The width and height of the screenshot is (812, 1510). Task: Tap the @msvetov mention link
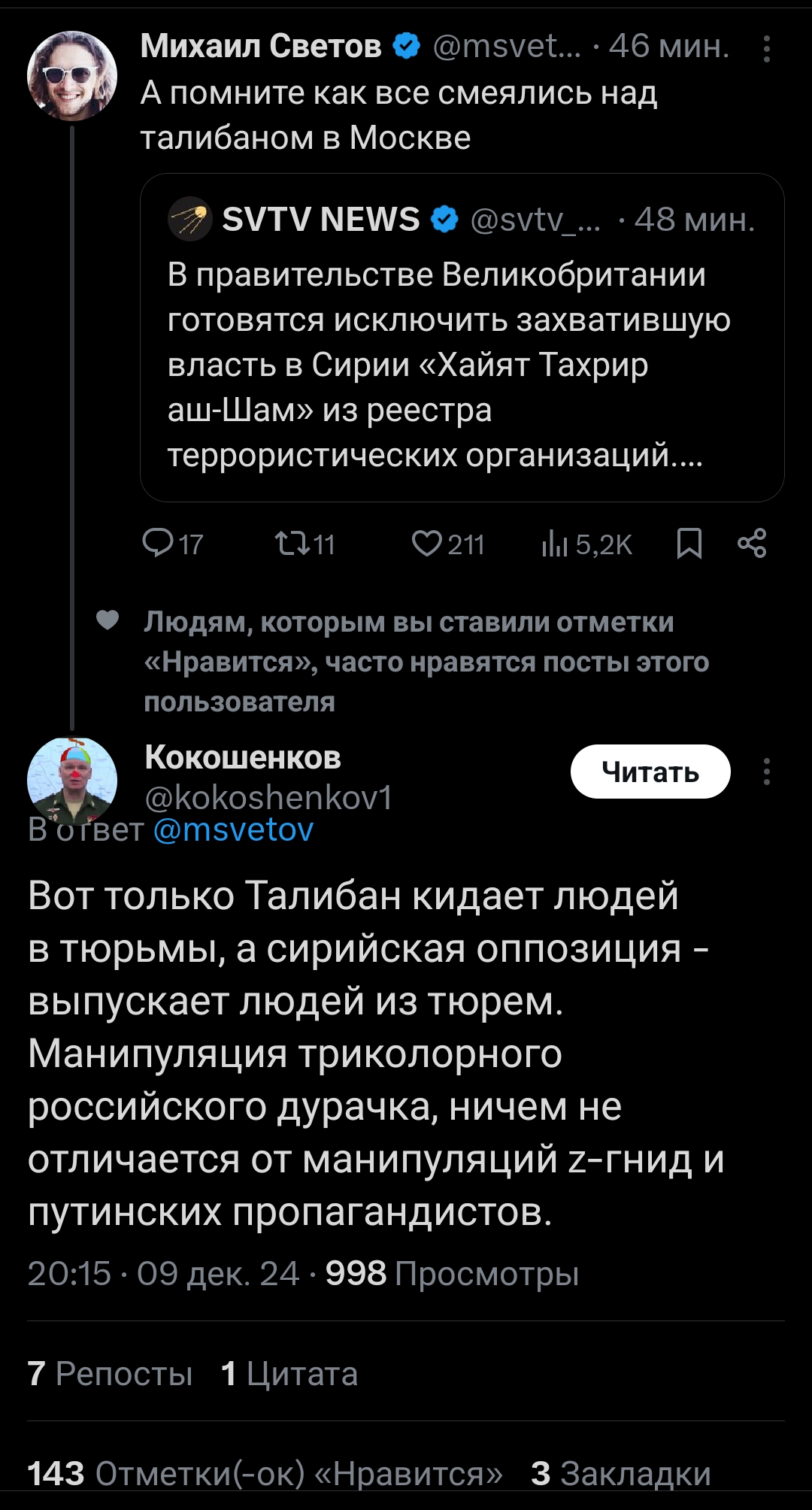pos(233,829)
